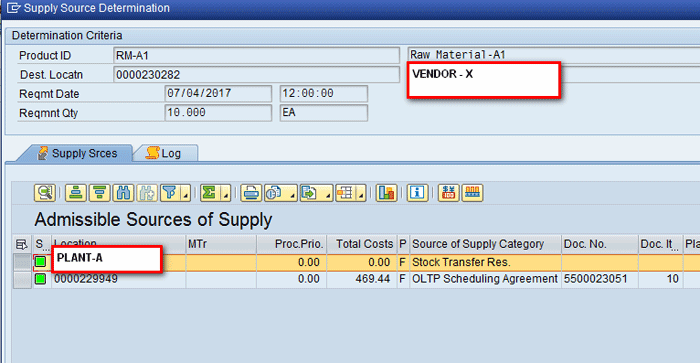
Task: Click the select-all icon in table corner
Action: coord(21,244)
